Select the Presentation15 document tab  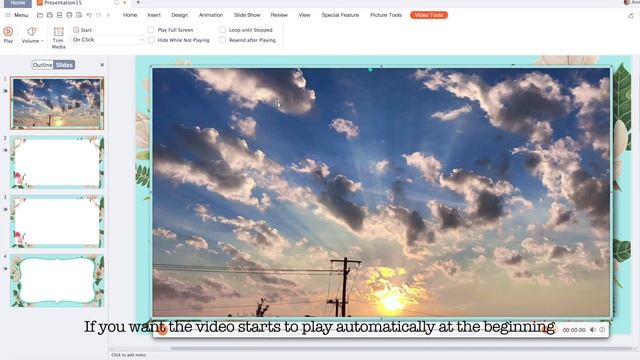tap(62, 3)
